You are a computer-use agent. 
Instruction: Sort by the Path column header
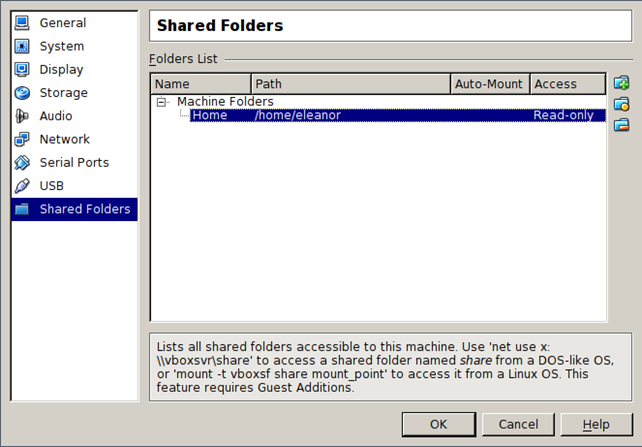pyautogui.click(x=350, y=84)
